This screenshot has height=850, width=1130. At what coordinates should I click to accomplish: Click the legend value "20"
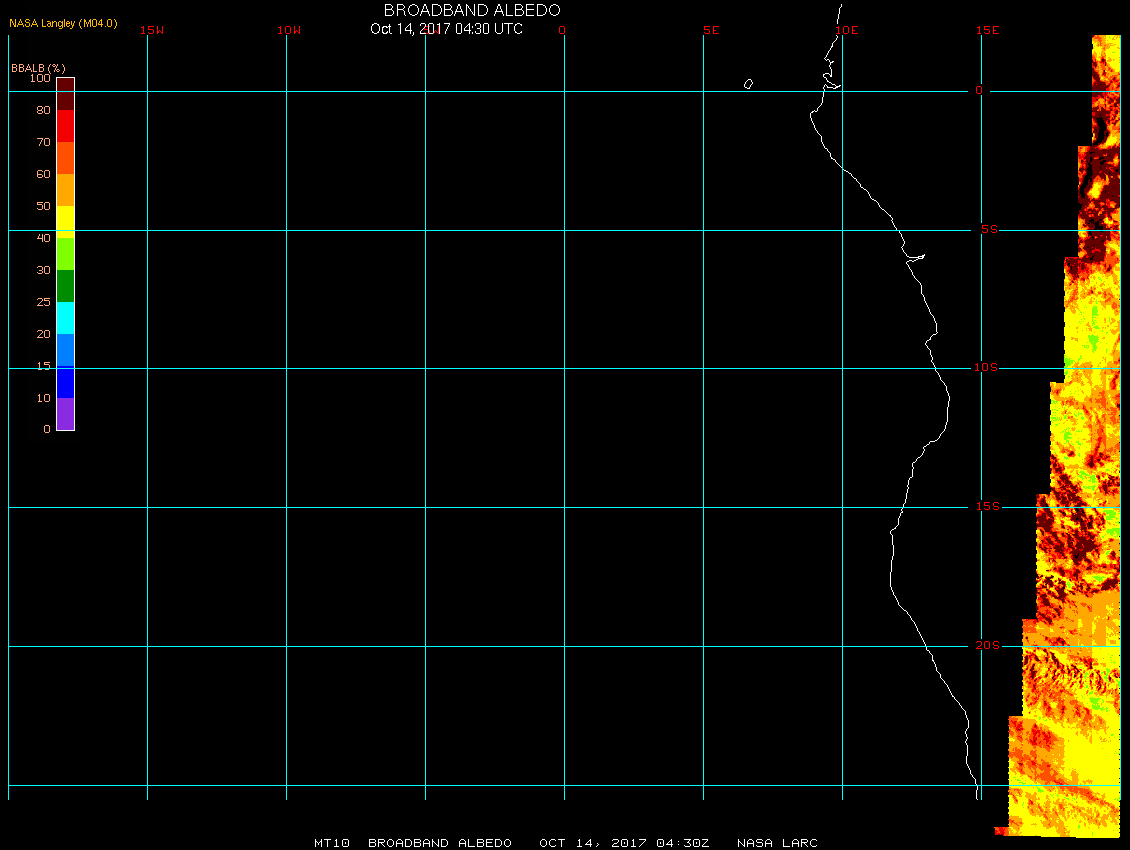[x=44, y=334]
